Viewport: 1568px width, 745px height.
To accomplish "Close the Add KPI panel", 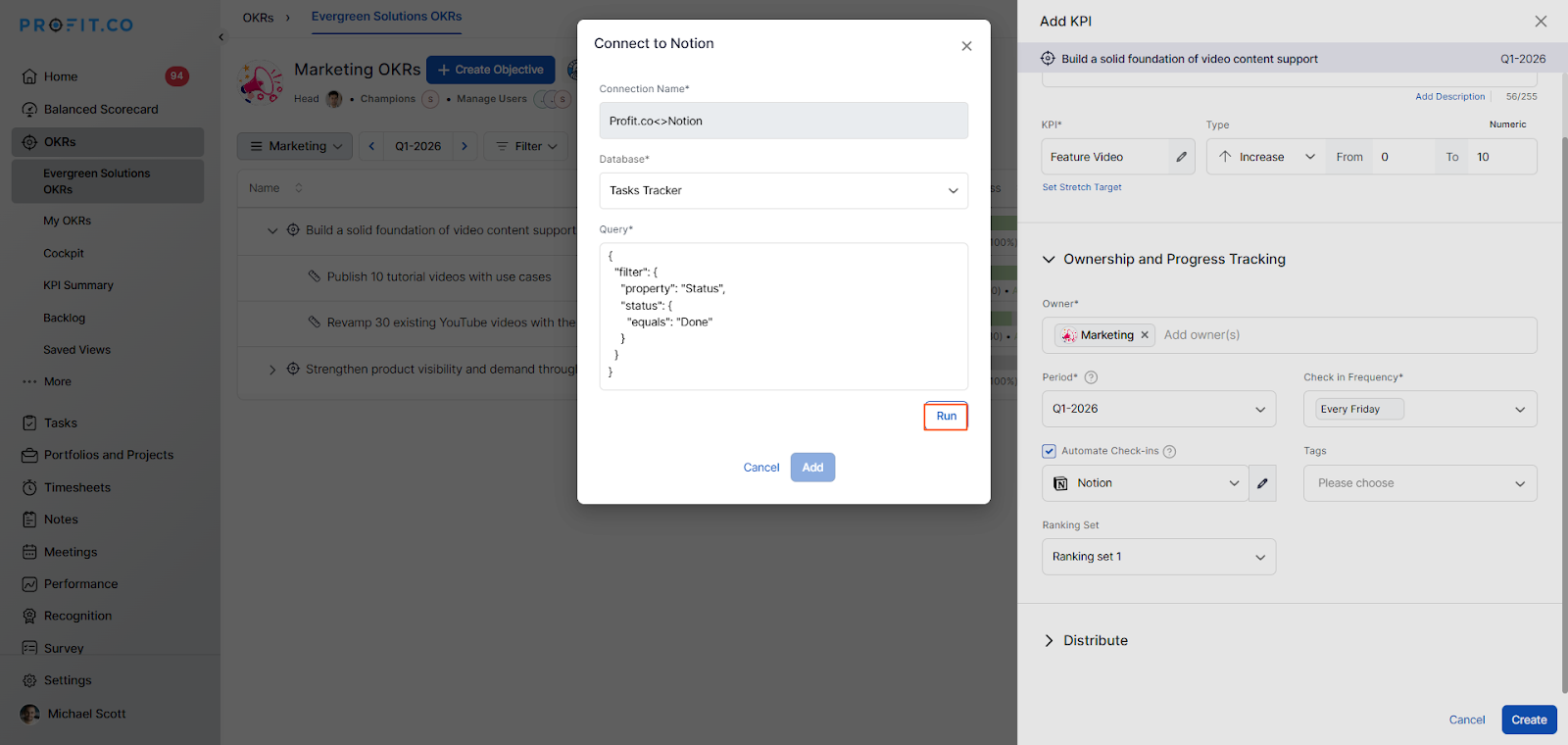I will point(1541,22).
